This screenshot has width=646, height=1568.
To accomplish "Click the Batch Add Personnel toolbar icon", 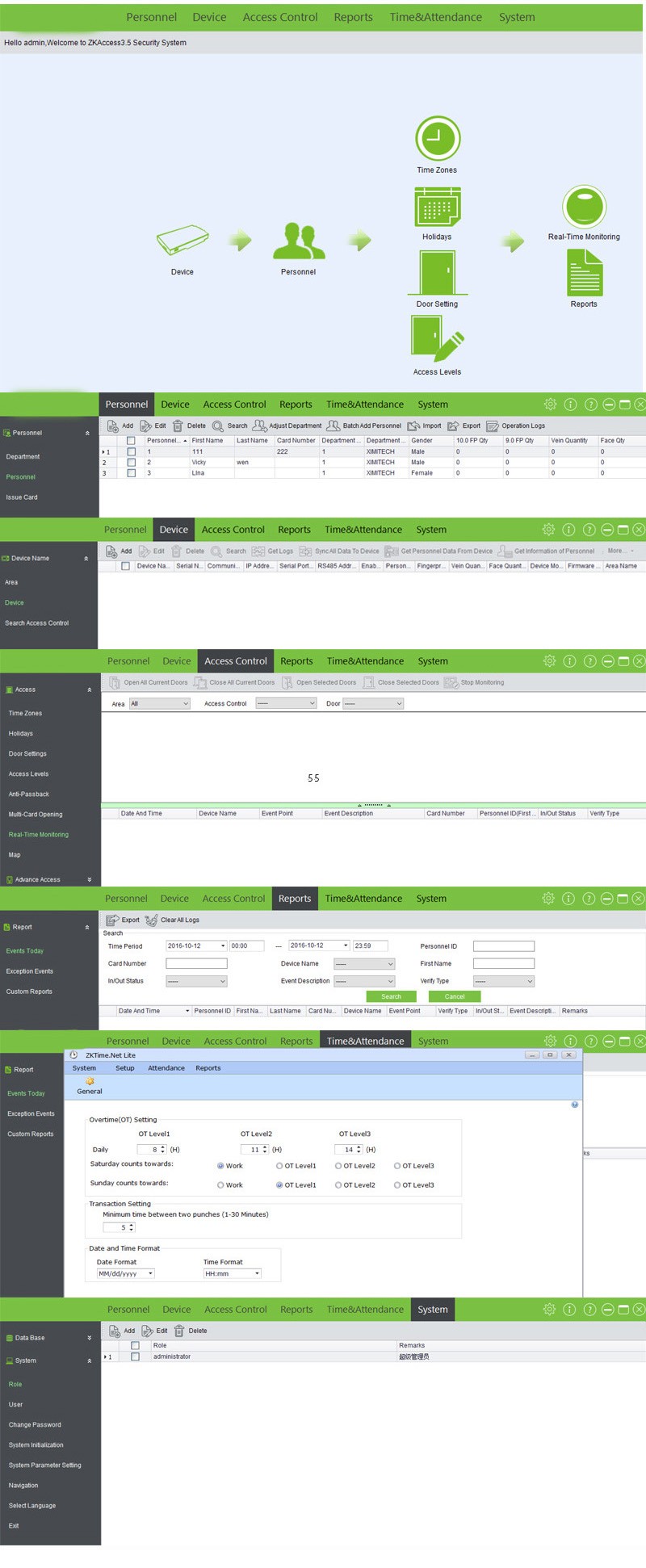I will pyautogui.click(x=333, y=426).
